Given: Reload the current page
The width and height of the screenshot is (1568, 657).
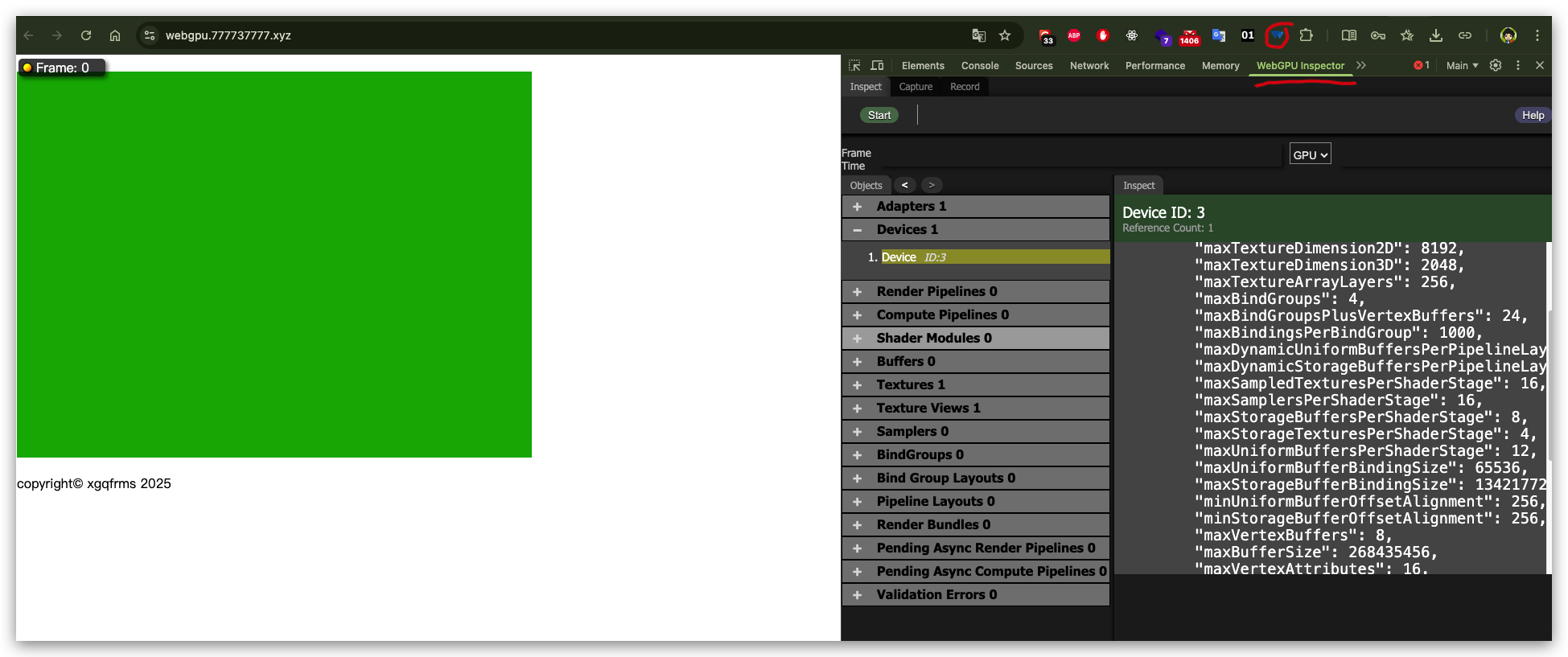Looking at the screenshot, I should click(x=86, y=35).
